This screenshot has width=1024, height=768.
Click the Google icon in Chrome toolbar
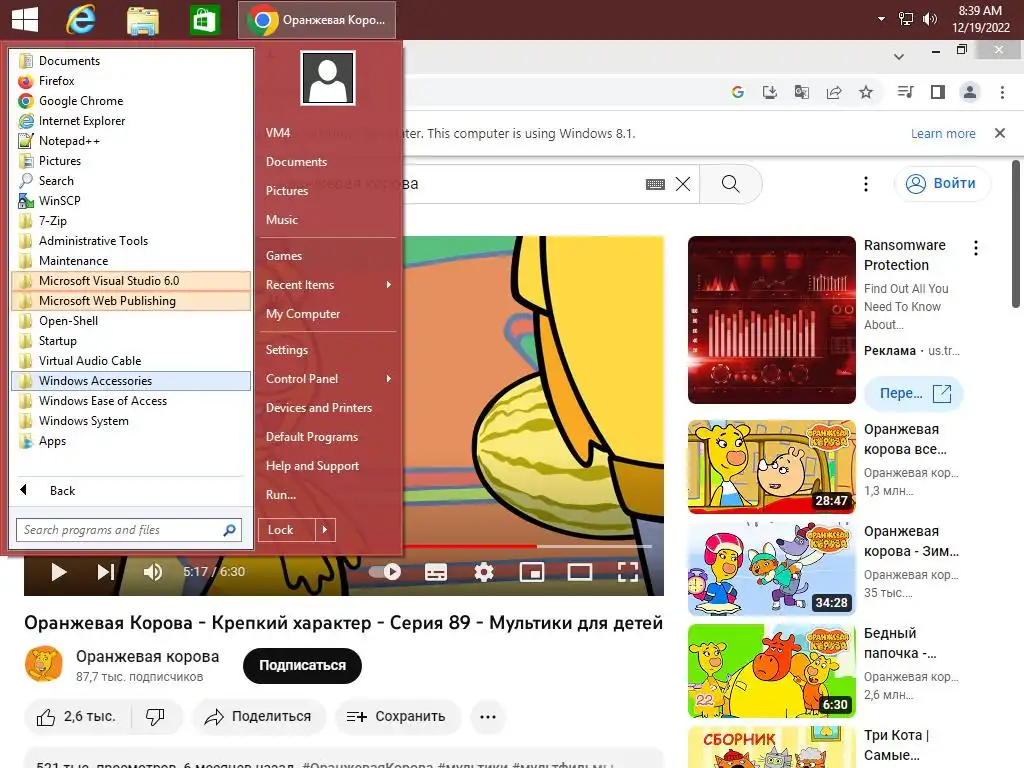coord(738,92)
